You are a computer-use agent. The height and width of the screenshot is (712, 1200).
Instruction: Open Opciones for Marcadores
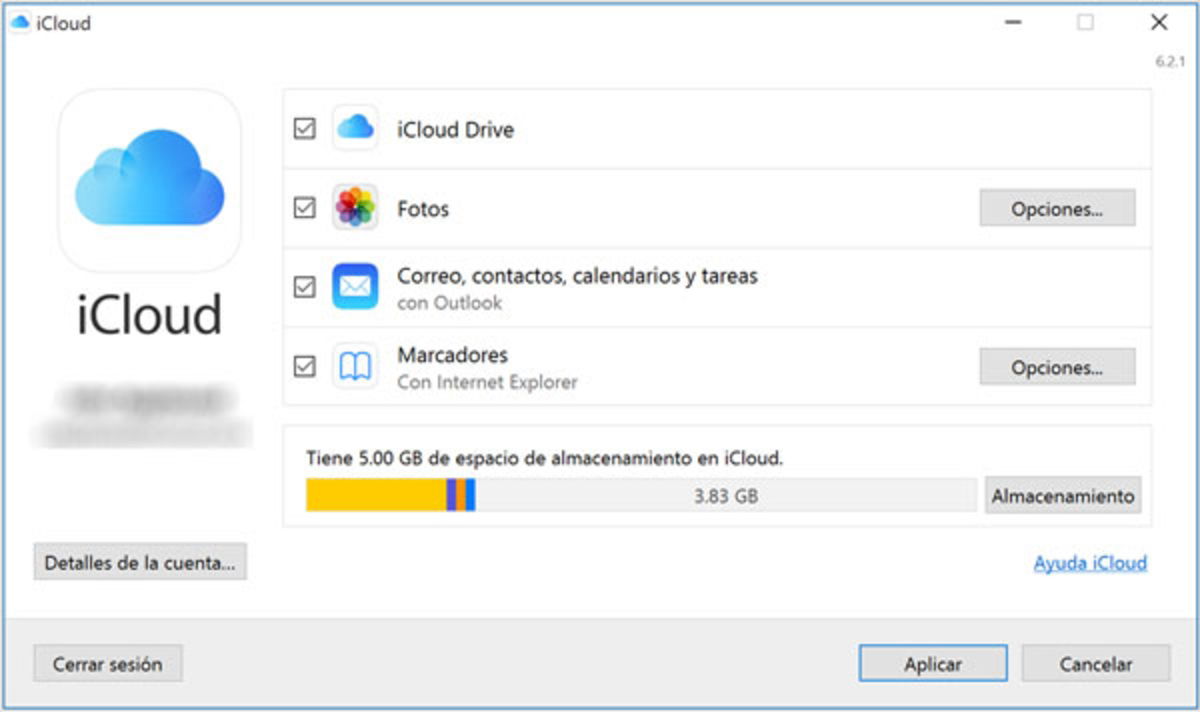coord(1057,366)
